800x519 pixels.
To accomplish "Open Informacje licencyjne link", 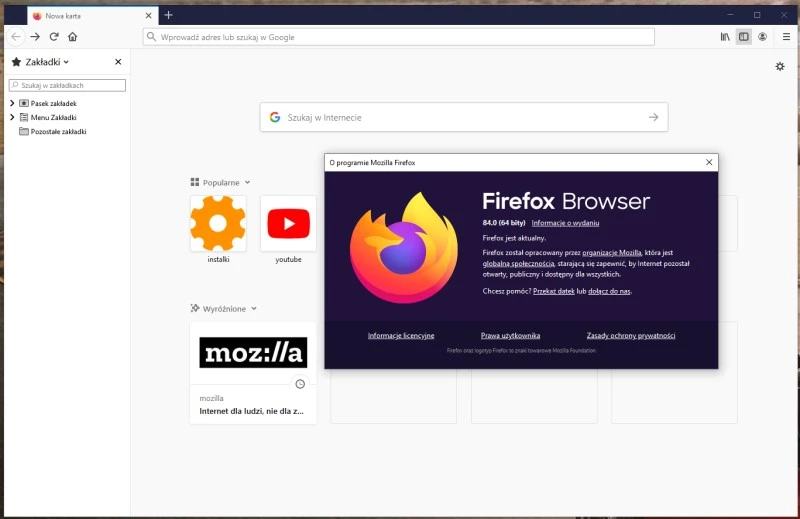I will click(x=401, y=335).
